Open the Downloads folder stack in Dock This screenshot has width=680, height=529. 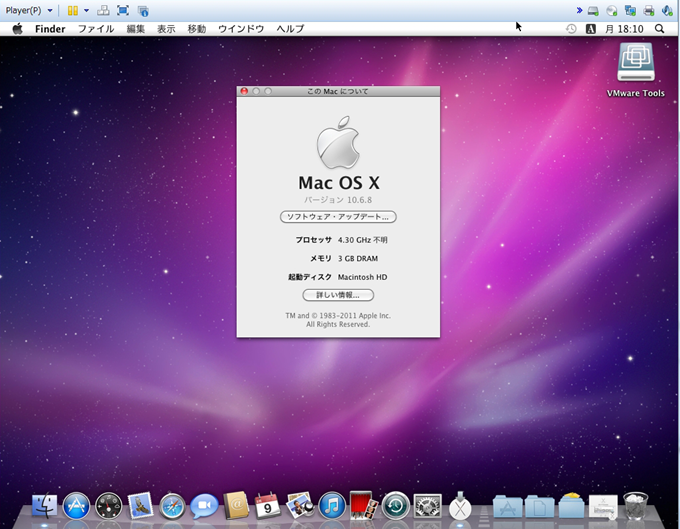click(x=572, y=506)
